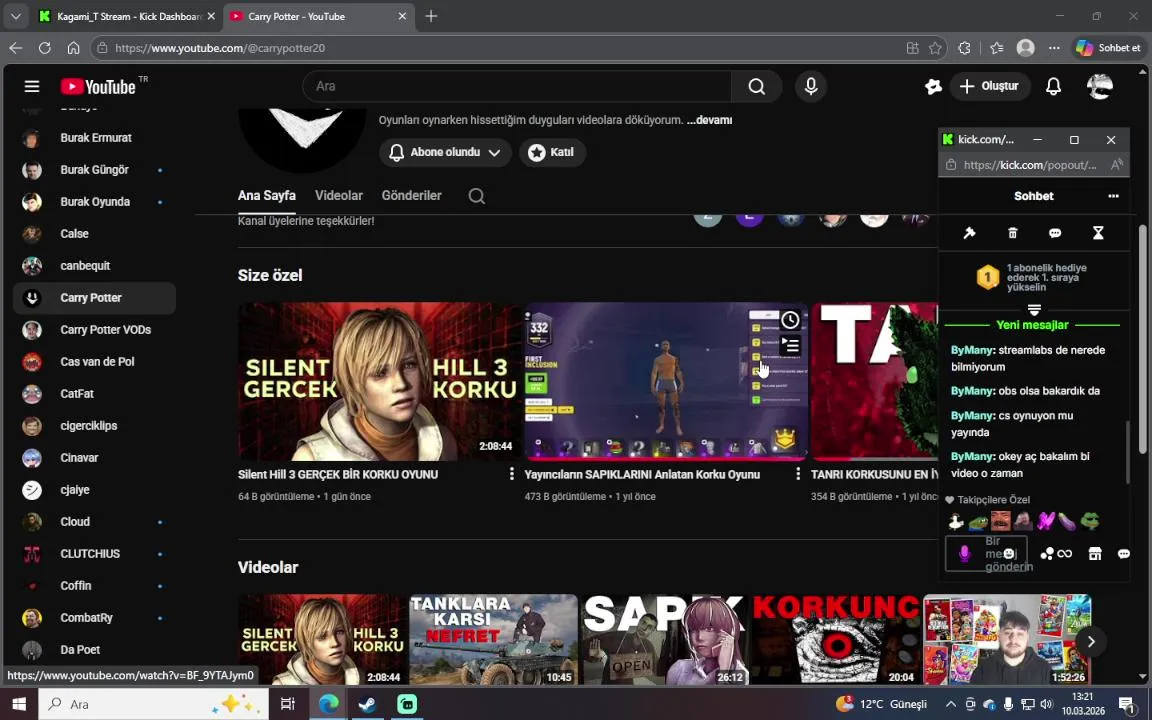
Task: Open weather widget 12°C Güneşli
Action: coord(882,704)
